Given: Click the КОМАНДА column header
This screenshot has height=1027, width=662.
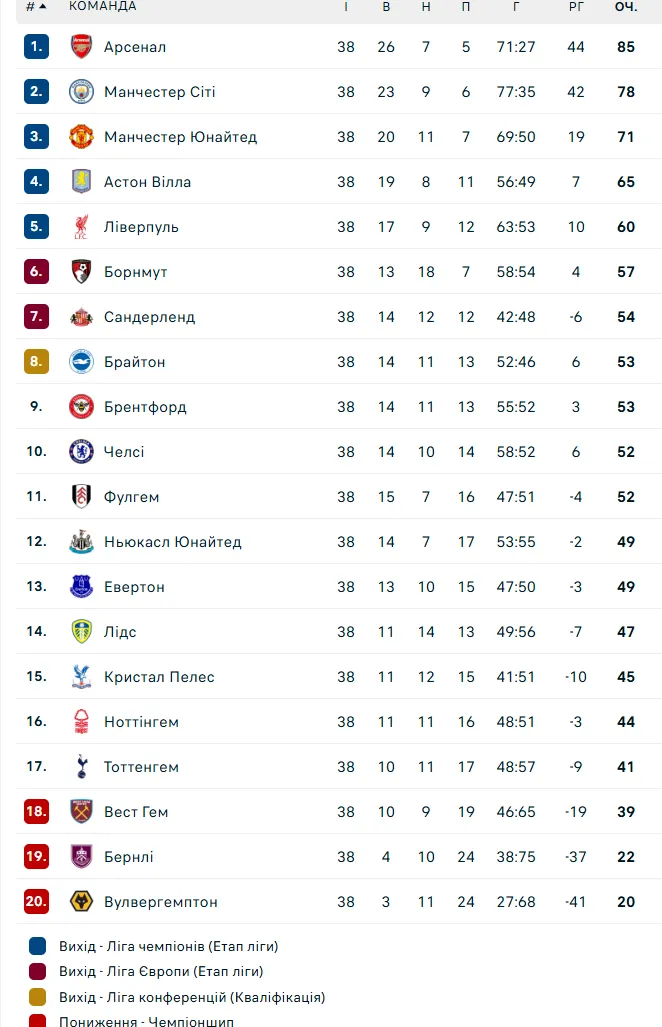Looking at the screenshot, I should pos(103,6).
